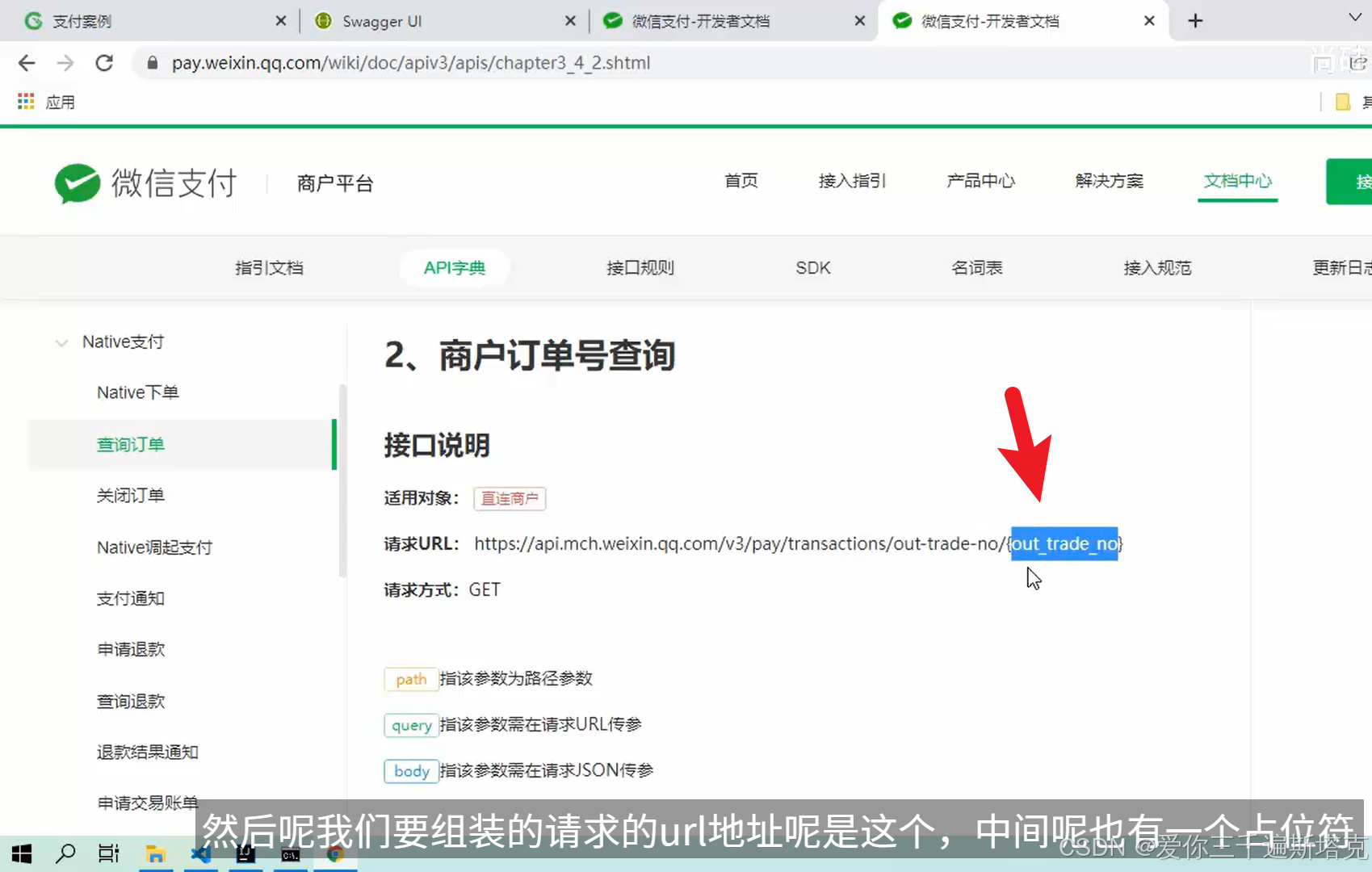Viewport: 1372px width, 872px height.
Task: Open 解决方案 in top navigation
Action: click(x=1110, y=181)
